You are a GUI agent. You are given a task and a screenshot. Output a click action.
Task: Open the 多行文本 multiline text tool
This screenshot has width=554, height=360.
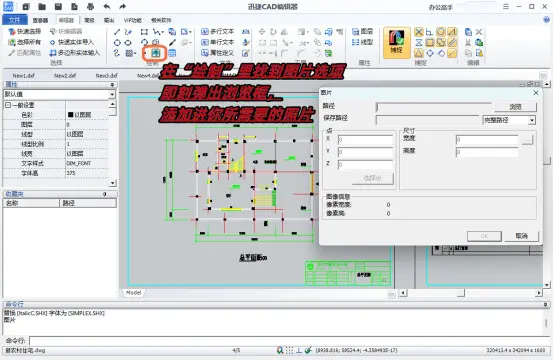point(218,31)
